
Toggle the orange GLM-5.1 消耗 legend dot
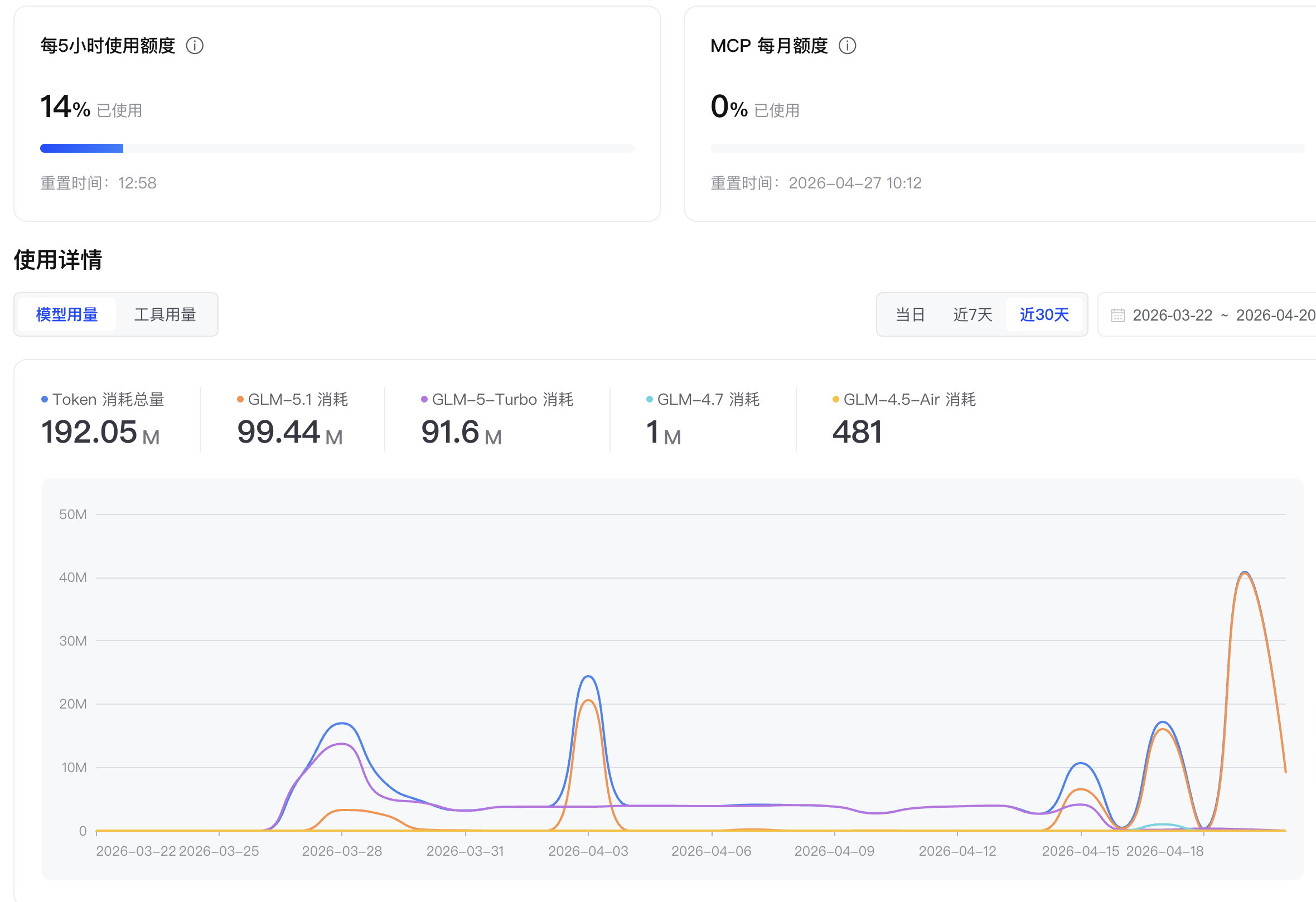coord(240,399)
